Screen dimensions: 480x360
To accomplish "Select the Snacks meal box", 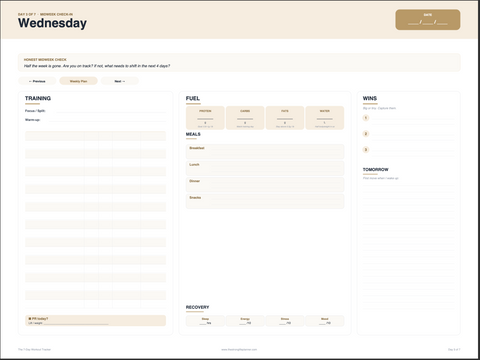I will 265,201.
